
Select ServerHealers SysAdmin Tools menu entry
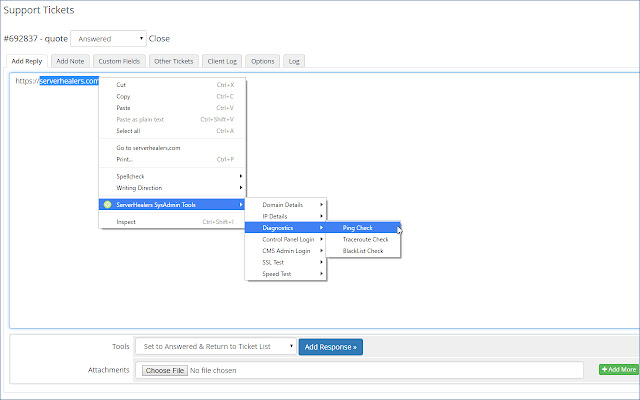[x=172, y=205]
